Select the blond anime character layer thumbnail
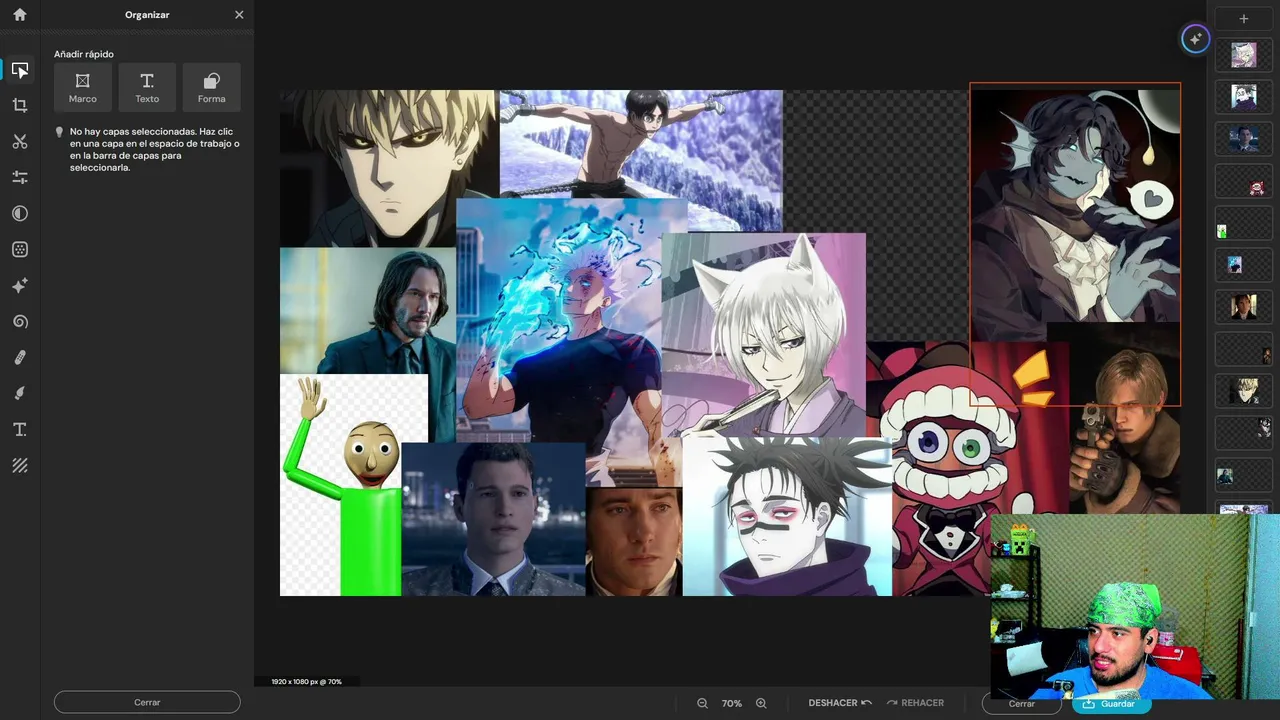 click(x=1244, y=391)
